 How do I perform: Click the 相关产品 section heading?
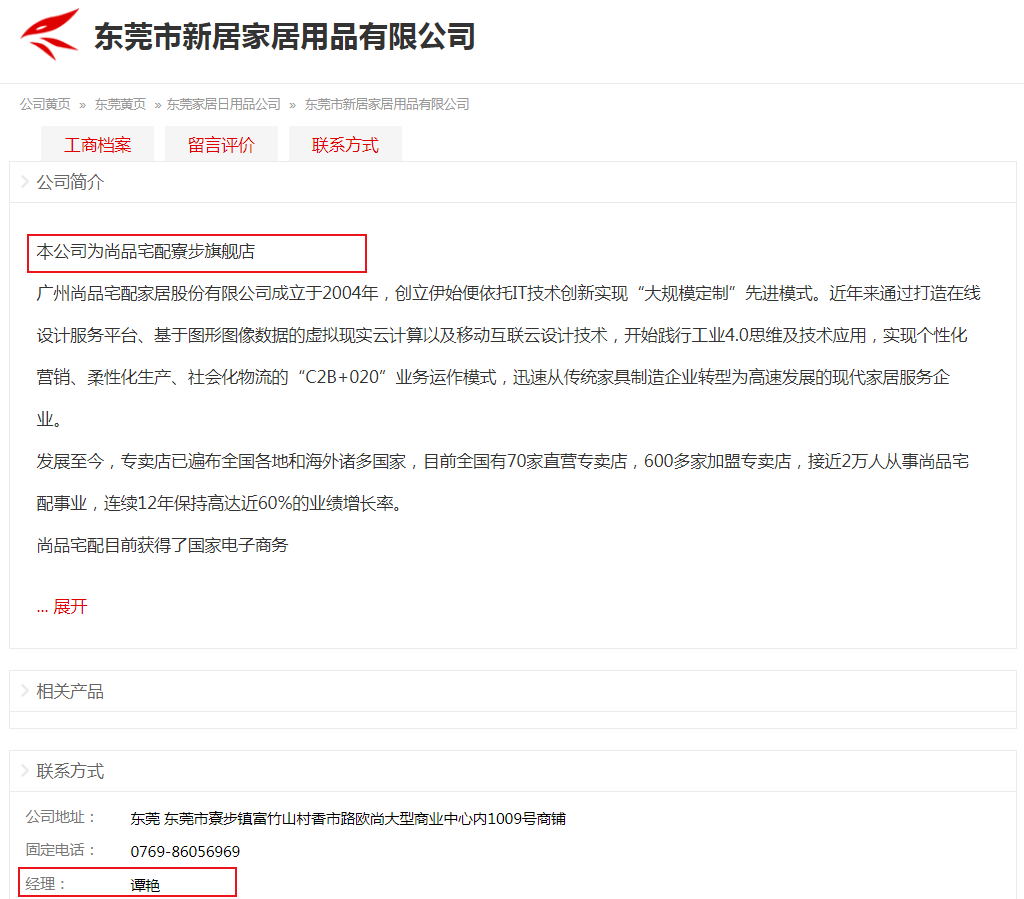tap(70, 691)
